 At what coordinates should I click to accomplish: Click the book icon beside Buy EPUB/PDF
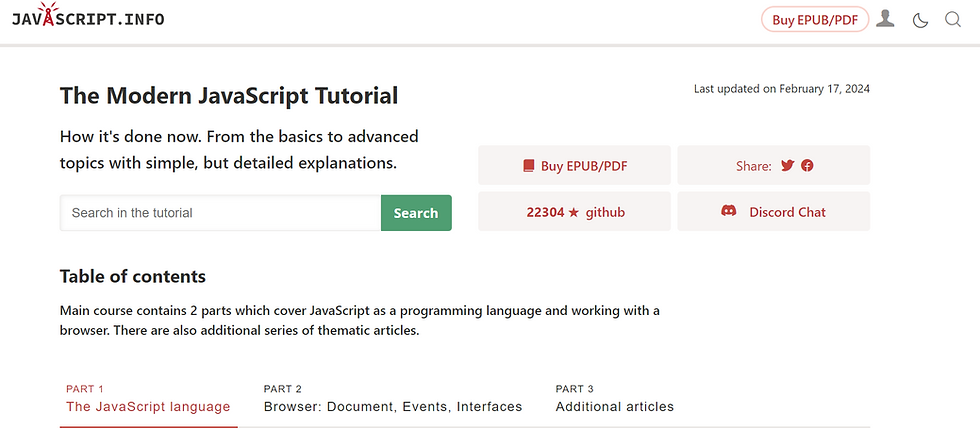[x=529, y=166]
